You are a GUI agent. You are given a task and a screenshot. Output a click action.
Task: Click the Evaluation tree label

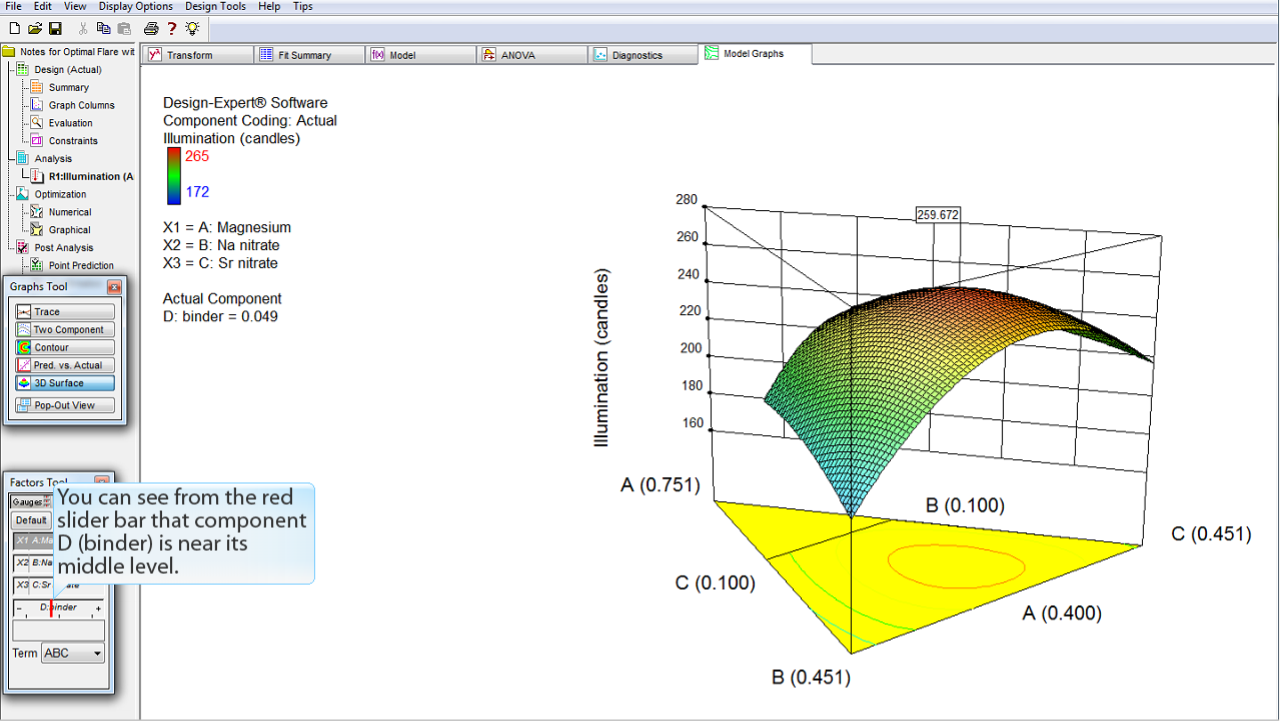tap(71, 123)
